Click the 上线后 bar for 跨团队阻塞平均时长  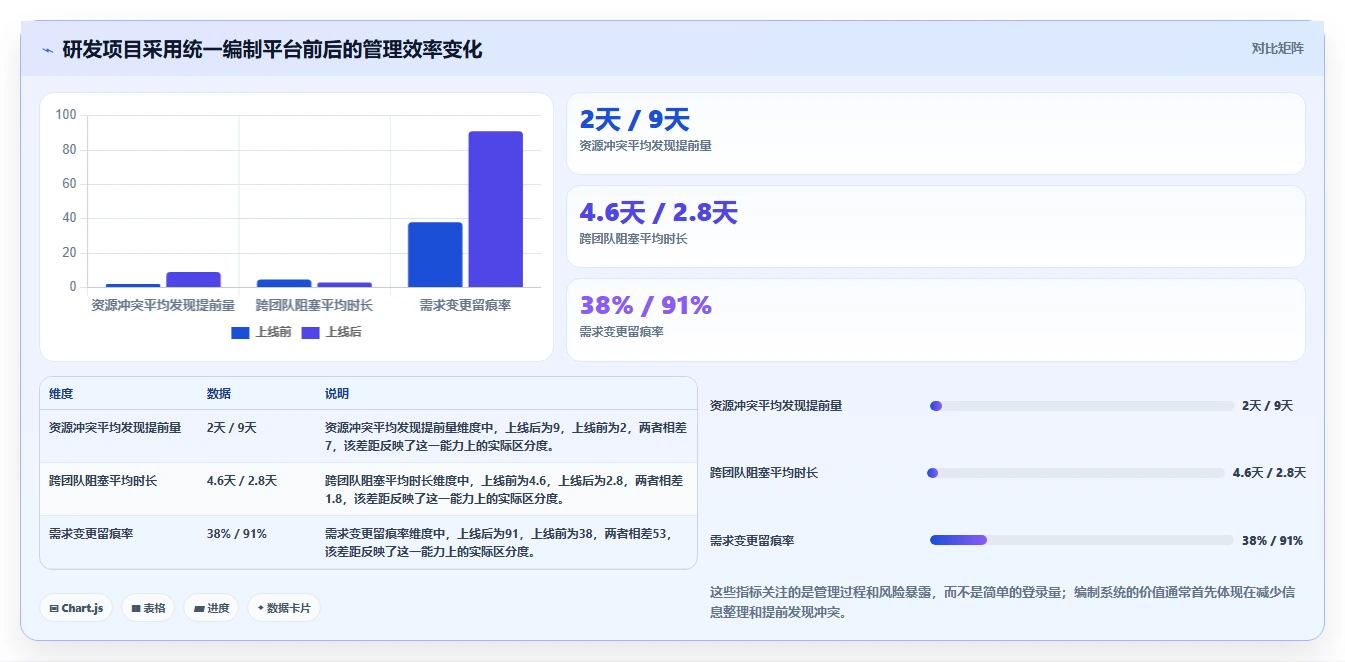point(345,285)
